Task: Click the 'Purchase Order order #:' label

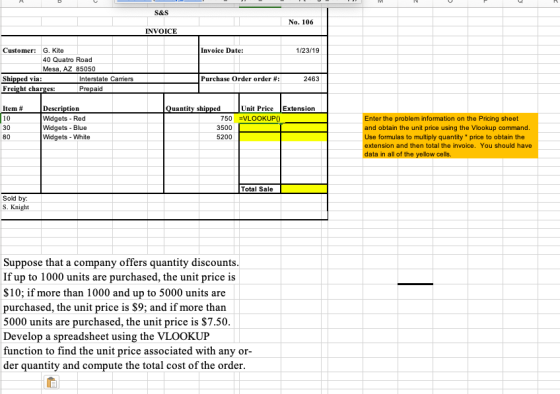Action: [x=240, y=79]
